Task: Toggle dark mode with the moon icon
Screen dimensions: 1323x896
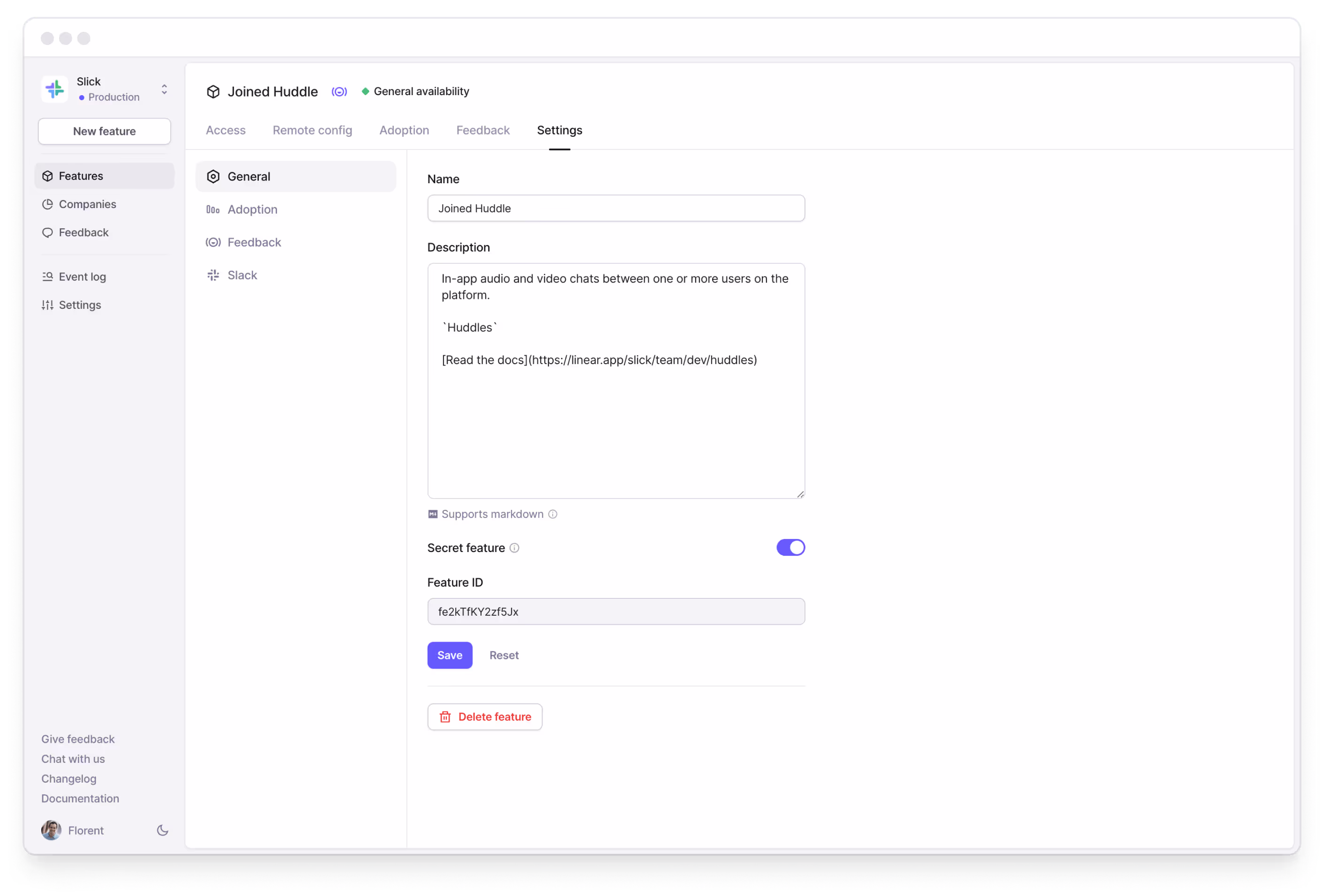Action: point(163,831)
